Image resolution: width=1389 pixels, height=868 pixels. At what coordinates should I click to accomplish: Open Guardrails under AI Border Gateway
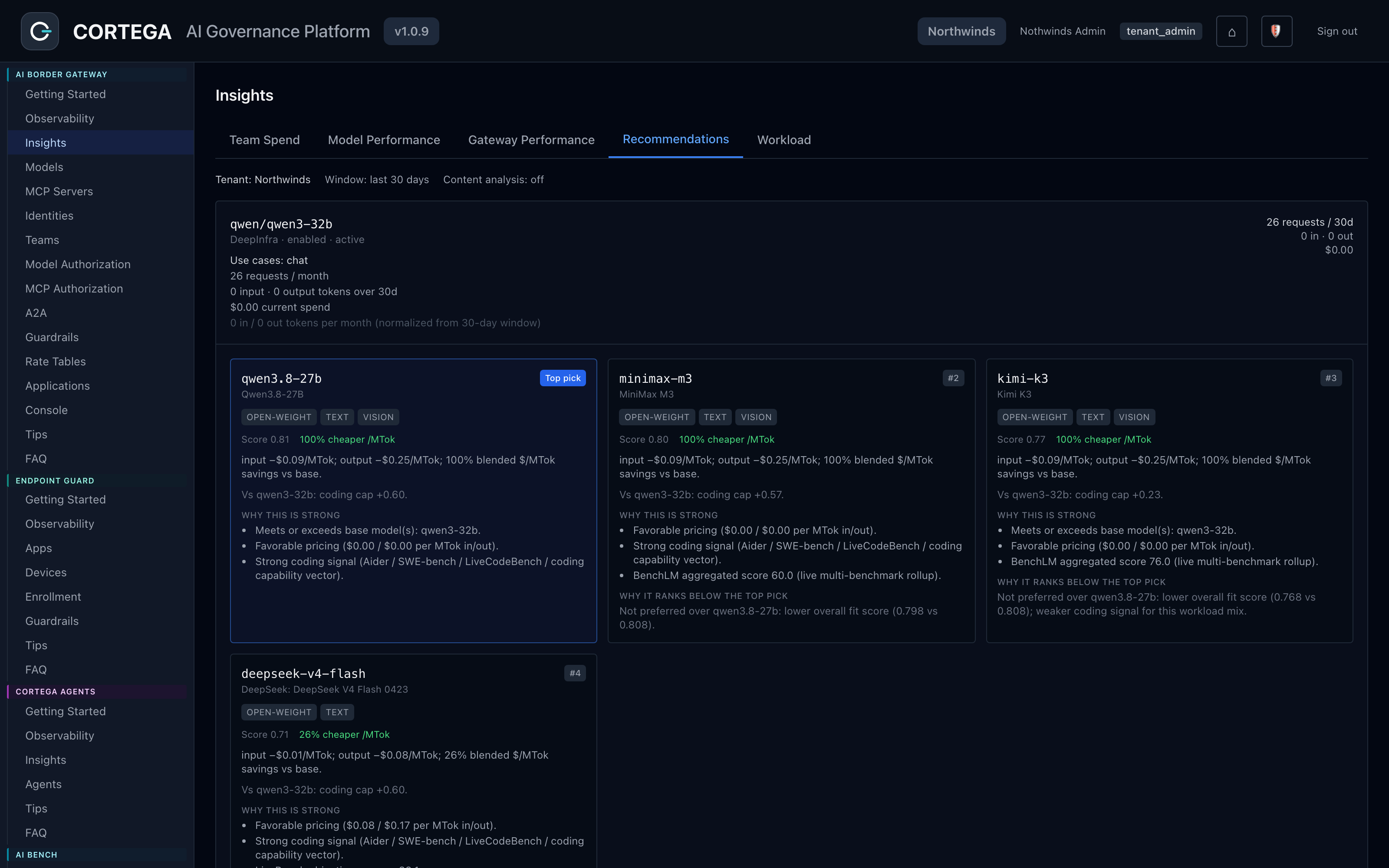(100, 337)
